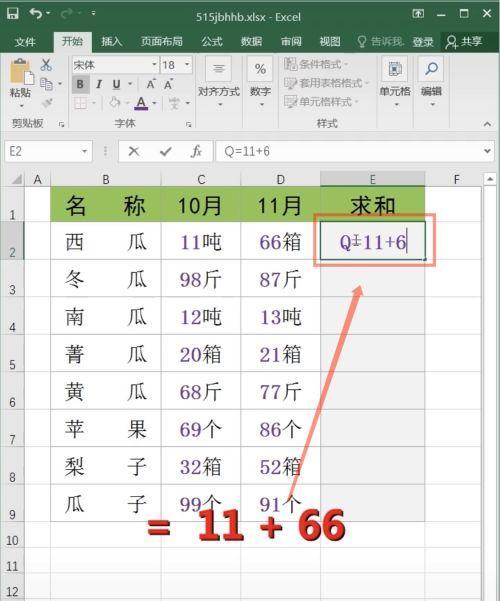This screenshot has width=500, height=601.
Task: Open the font size 18 dropdown
Action: click(x=187, y=64)
